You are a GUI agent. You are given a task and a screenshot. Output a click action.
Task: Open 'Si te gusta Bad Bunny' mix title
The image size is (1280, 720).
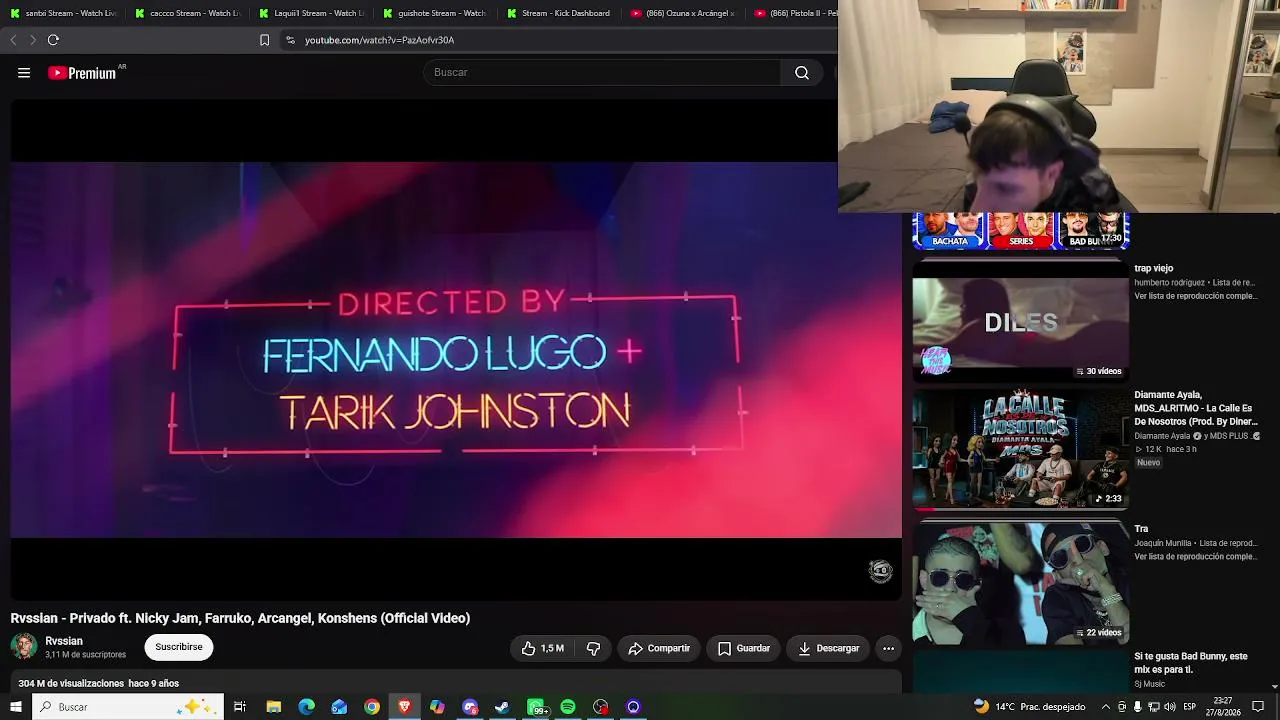click(1191, 663)
